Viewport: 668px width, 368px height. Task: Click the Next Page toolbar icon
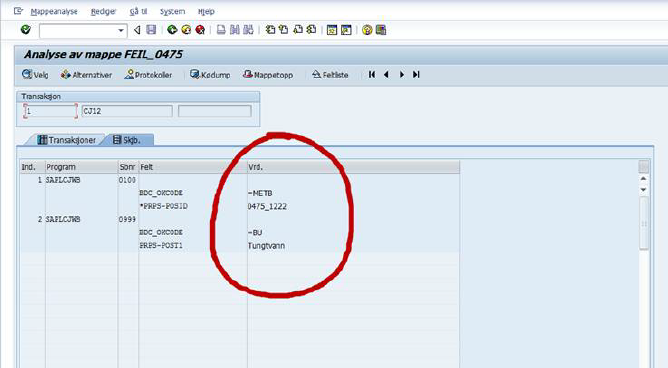298,30
